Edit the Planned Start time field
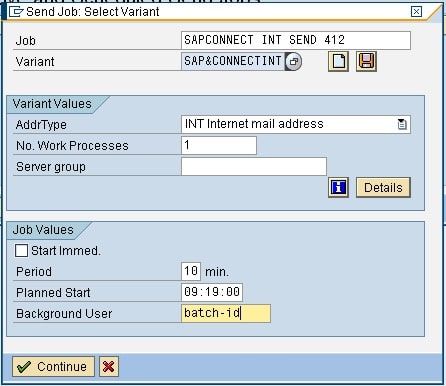The height and width of the screenshot is (386, 446). 212,292
